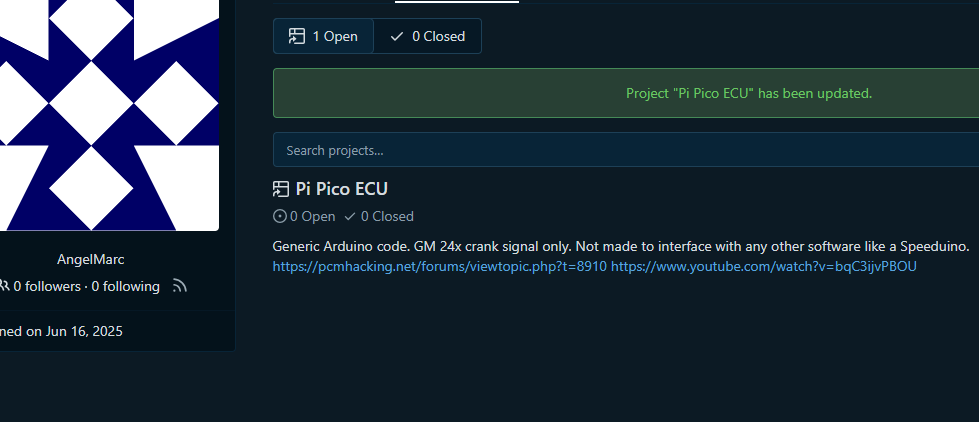Viewport: 979px width, 422px height.
Task: Click the checkmark icon beside 0 Closed filter
Action: tap(396, 36)
